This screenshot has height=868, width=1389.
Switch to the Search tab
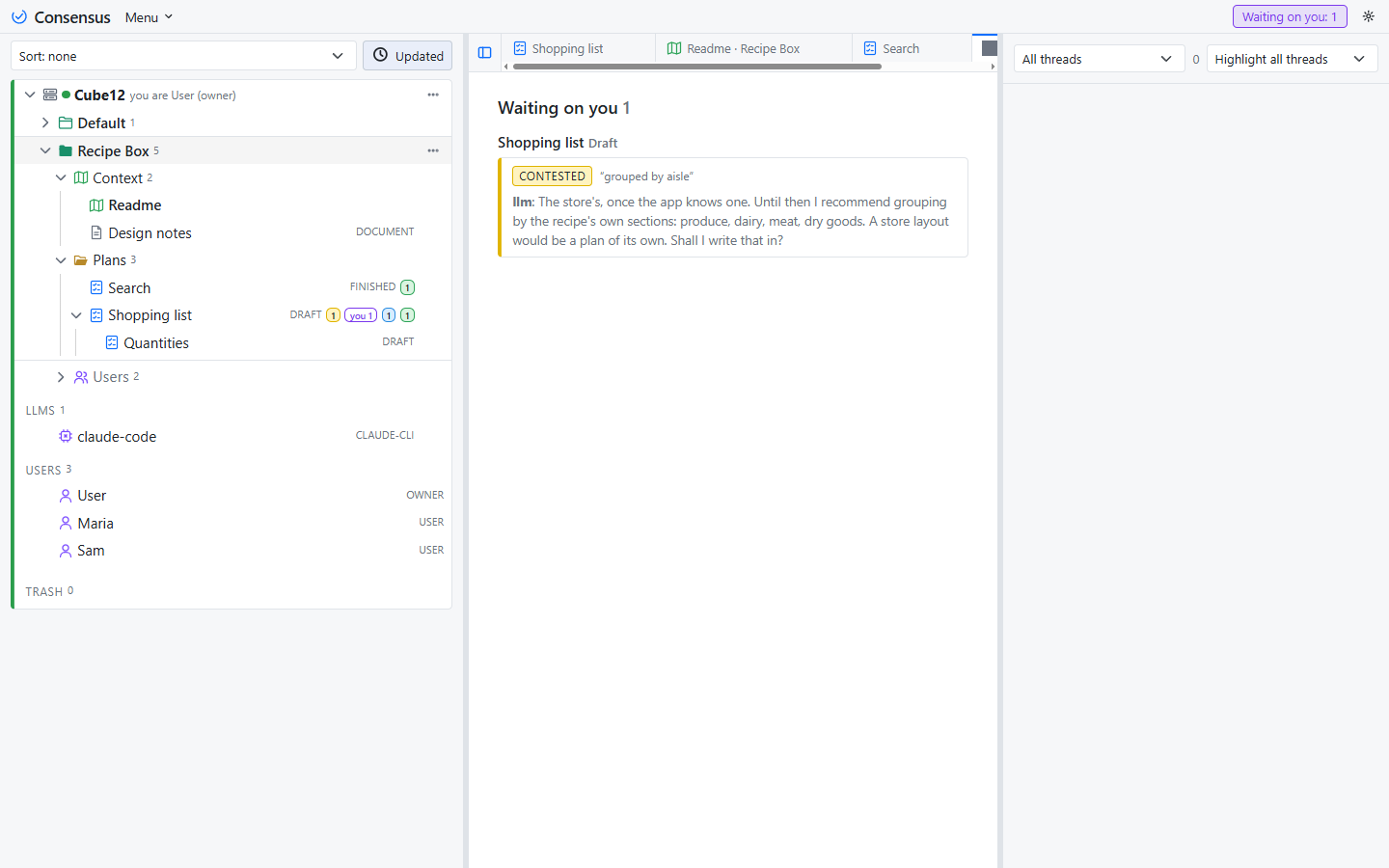tap(912, 48)
